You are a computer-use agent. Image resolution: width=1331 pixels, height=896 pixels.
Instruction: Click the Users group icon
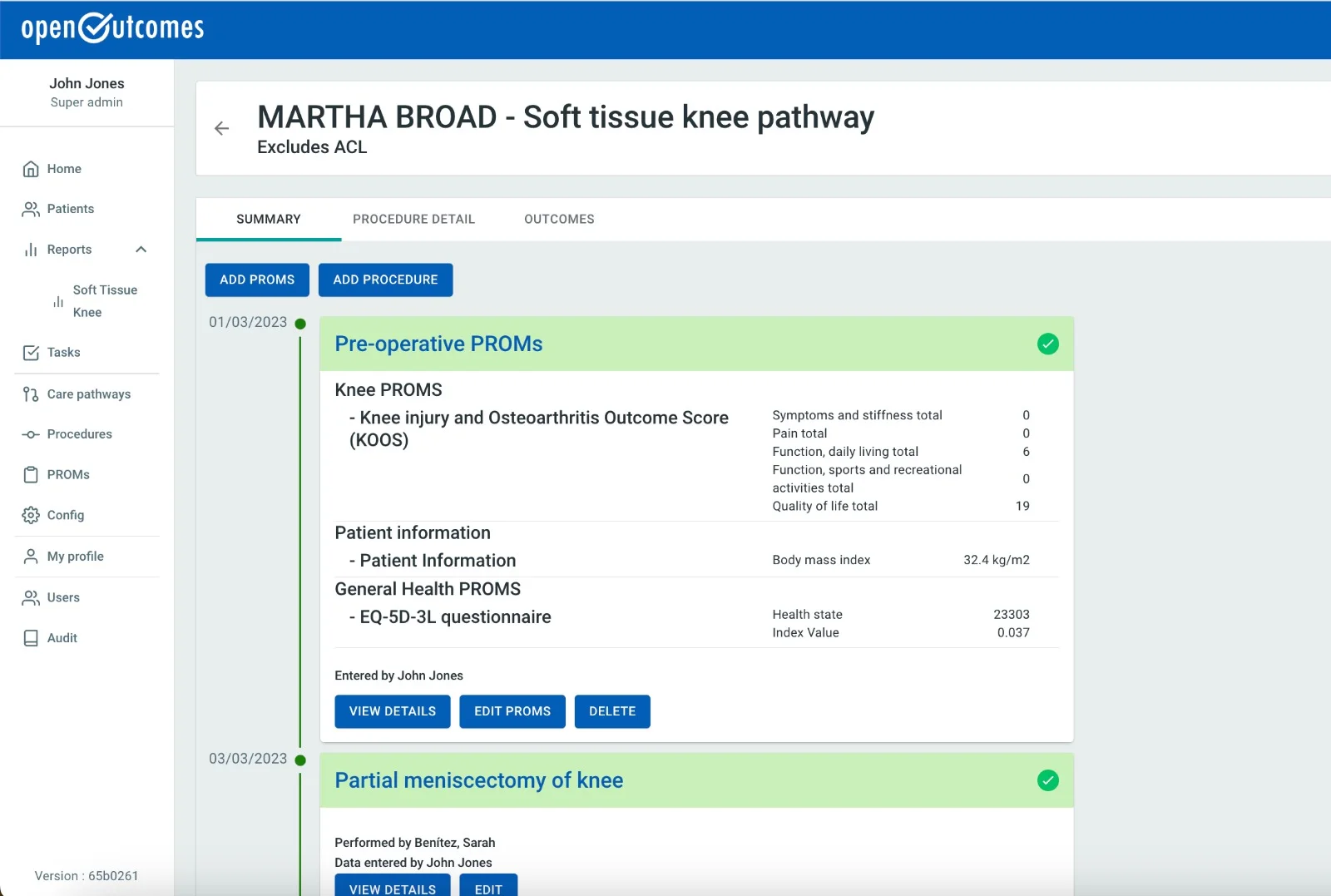[31, 597]
